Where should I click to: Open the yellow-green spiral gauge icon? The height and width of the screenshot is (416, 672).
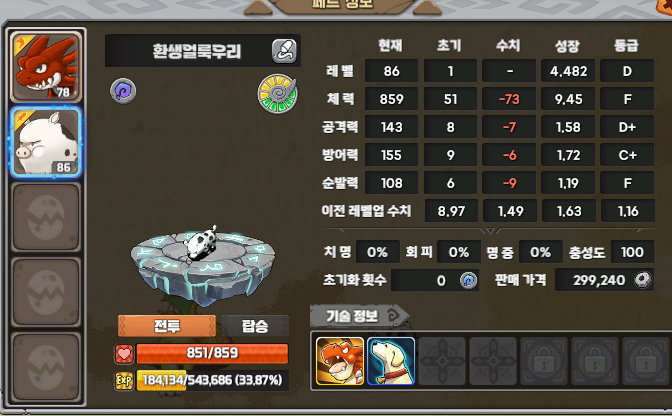[x=277, y=93]
